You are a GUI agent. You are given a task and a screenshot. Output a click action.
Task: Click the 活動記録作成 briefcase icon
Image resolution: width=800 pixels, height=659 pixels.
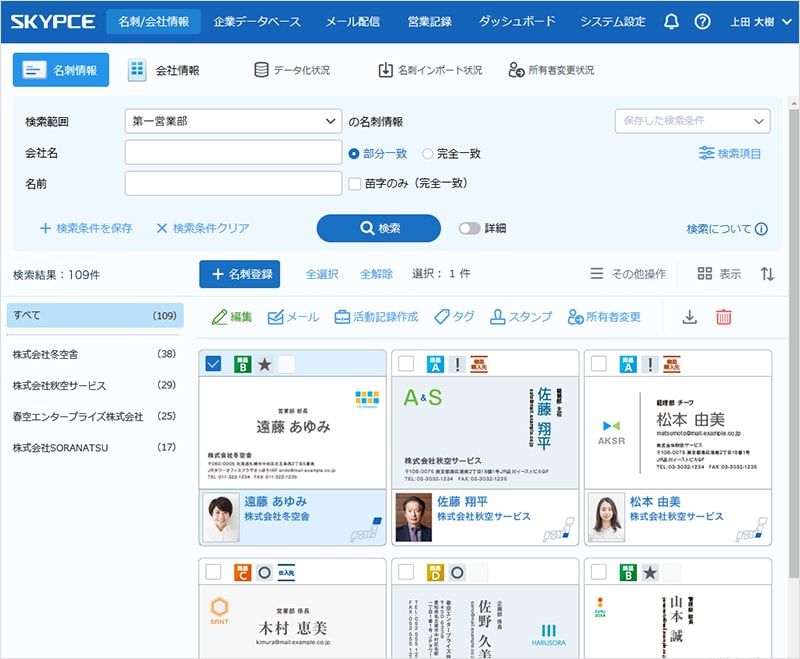click(342, 317)
